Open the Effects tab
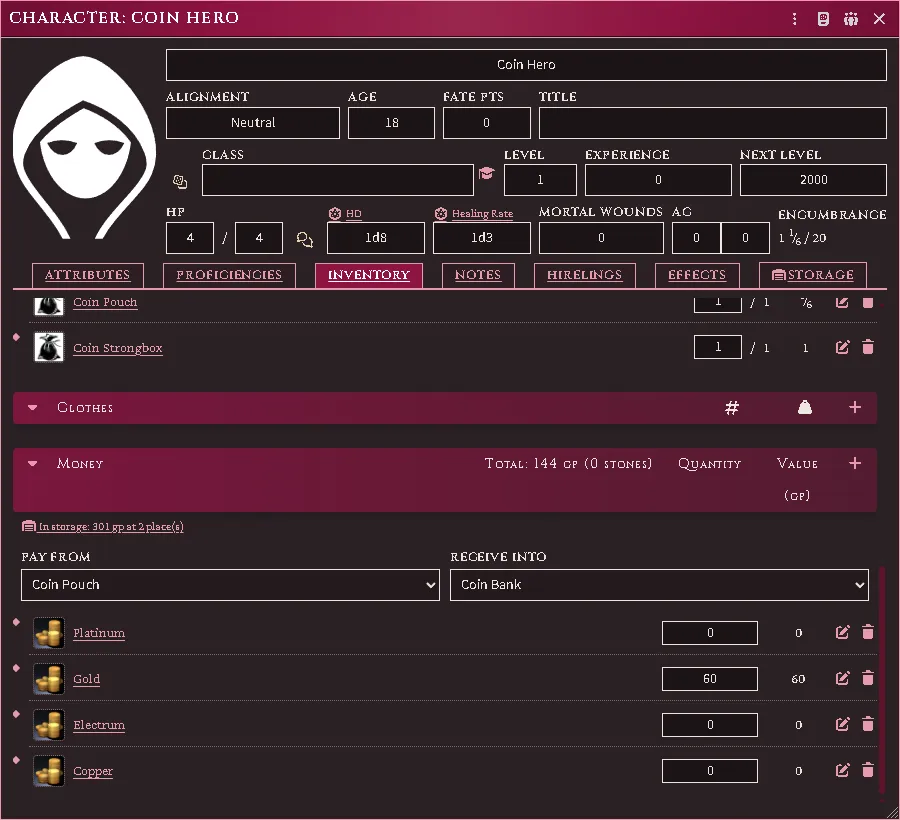The height and width of the screenshot is (820, 900). (697, 275)
